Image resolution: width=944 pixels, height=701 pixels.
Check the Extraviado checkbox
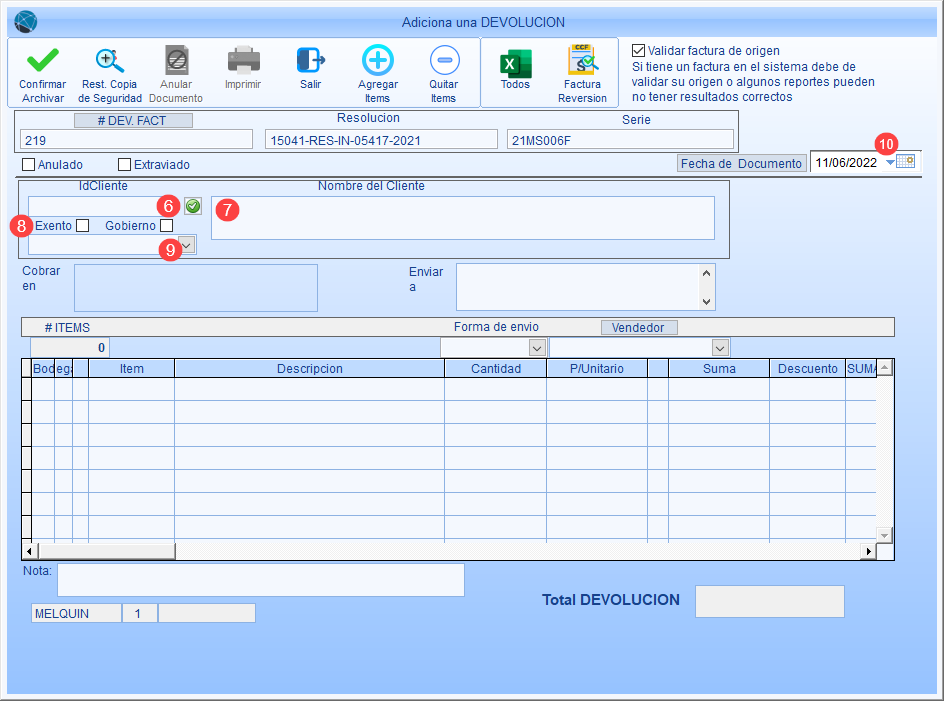pyautogui.click(x=125, y=164)
